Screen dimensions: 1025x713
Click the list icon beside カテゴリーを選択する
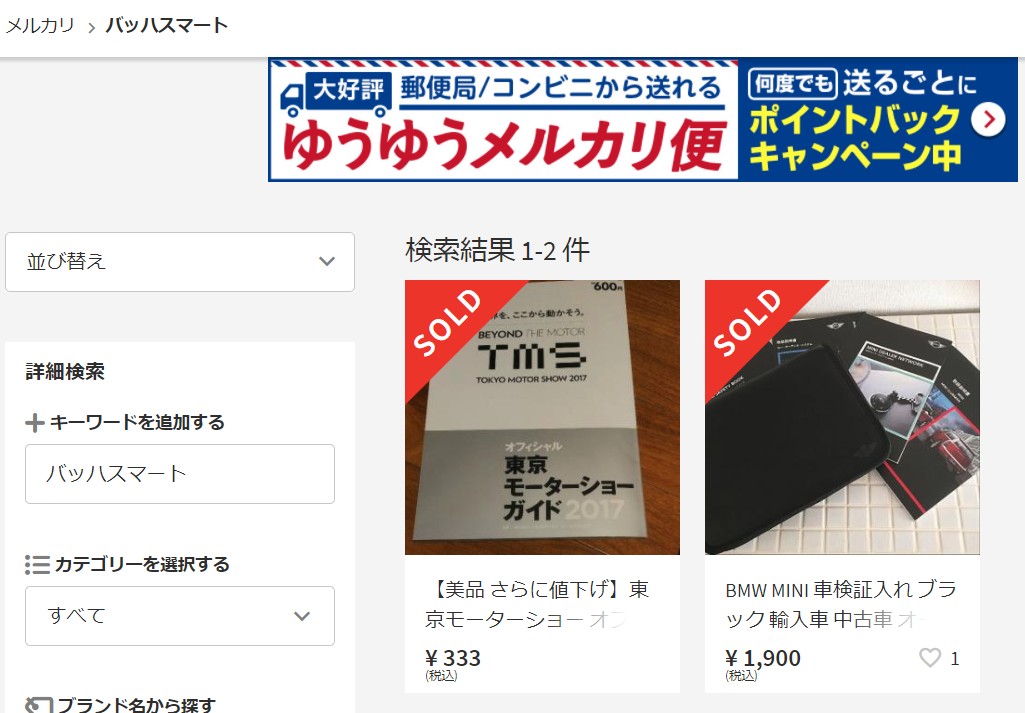(x=37, y=564)
